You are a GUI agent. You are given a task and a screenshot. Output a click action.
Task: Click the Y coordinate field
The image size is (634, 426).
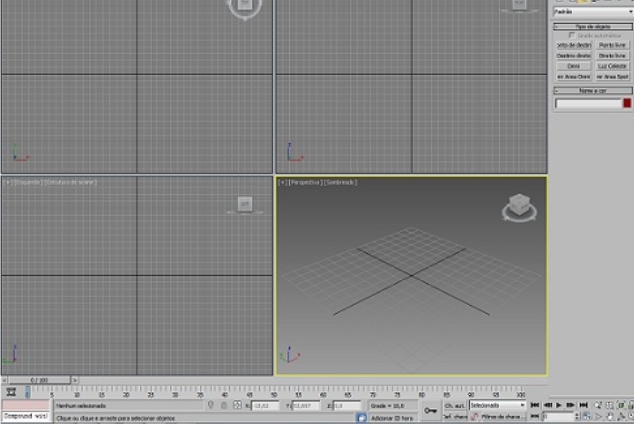click(305, 405)
